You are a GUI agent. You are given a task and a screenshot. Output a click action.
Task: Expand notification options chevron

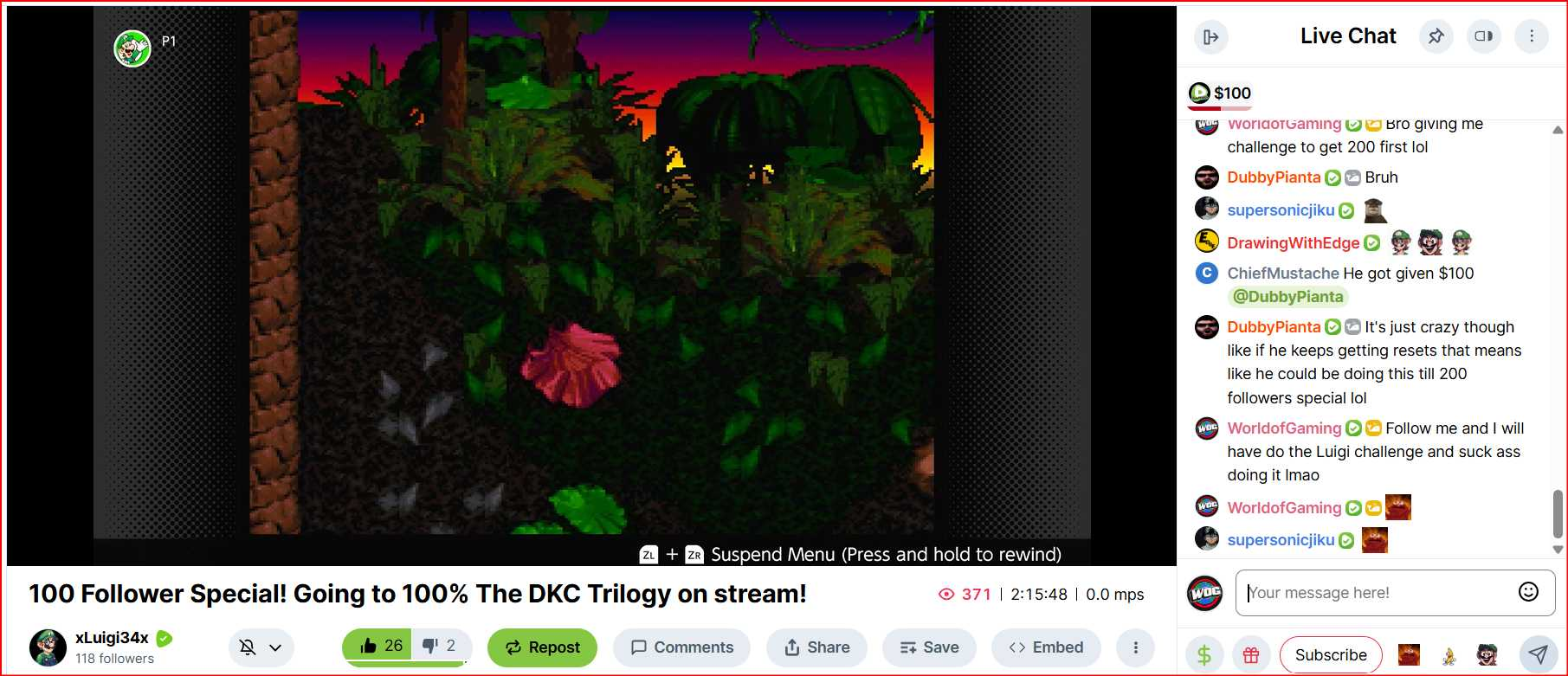coord(276,647)
